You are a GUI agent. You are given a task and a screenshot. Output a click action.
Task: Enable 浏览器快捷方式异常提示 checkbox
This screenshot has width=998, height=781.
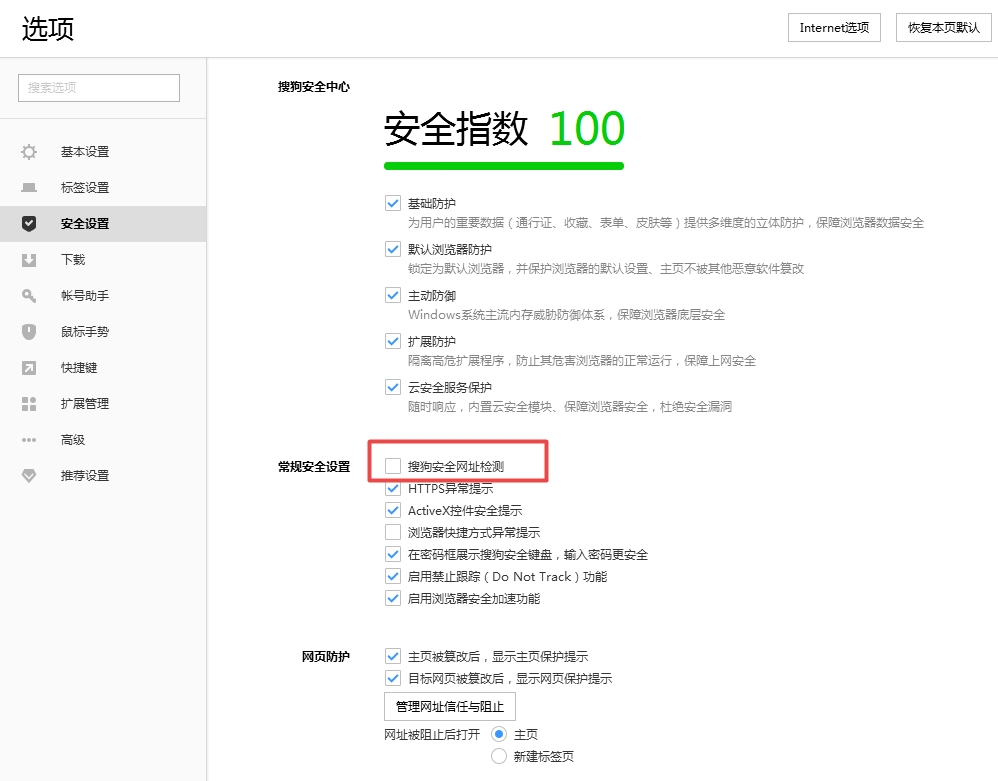393,533
